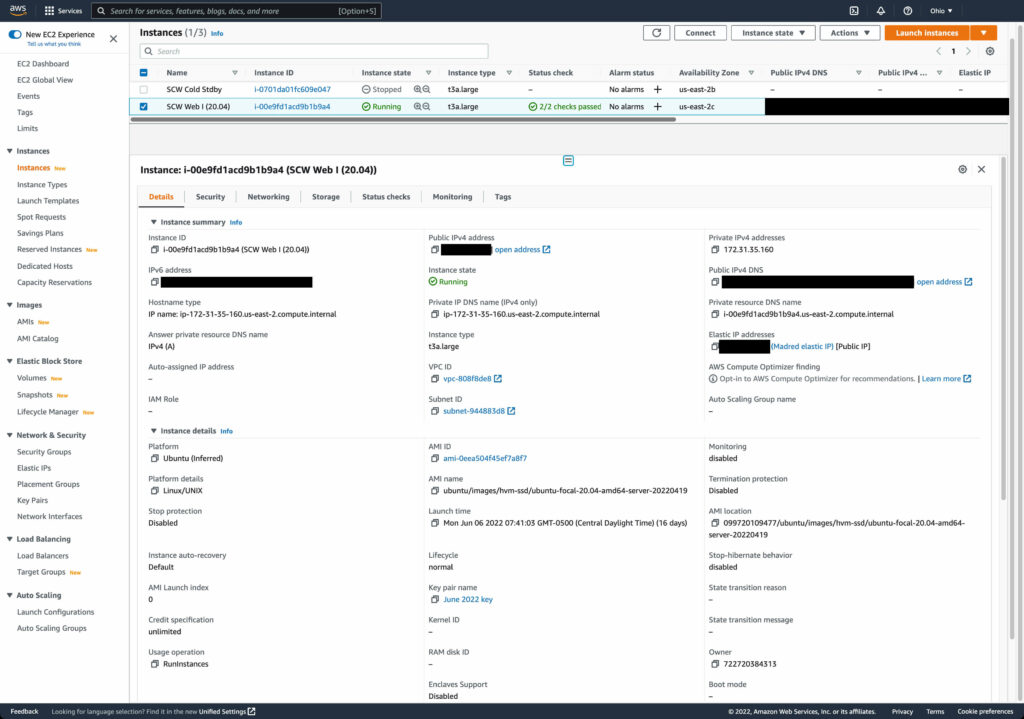
Task: Switch to the Security tab
Action: 210,197
